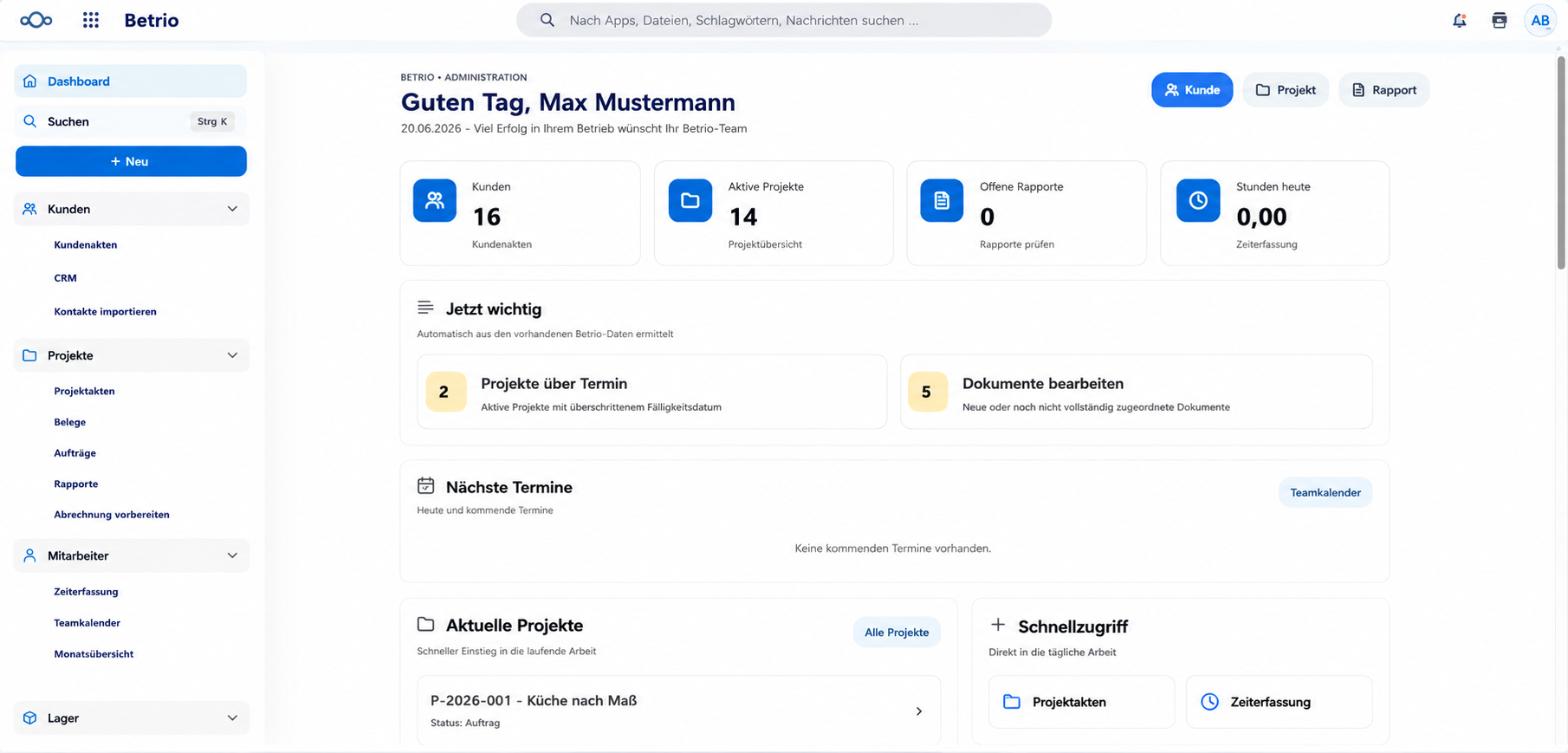The image size is (1568, 753).
Task: Open the contacts menu icon in header
Action: point(1500,21)
